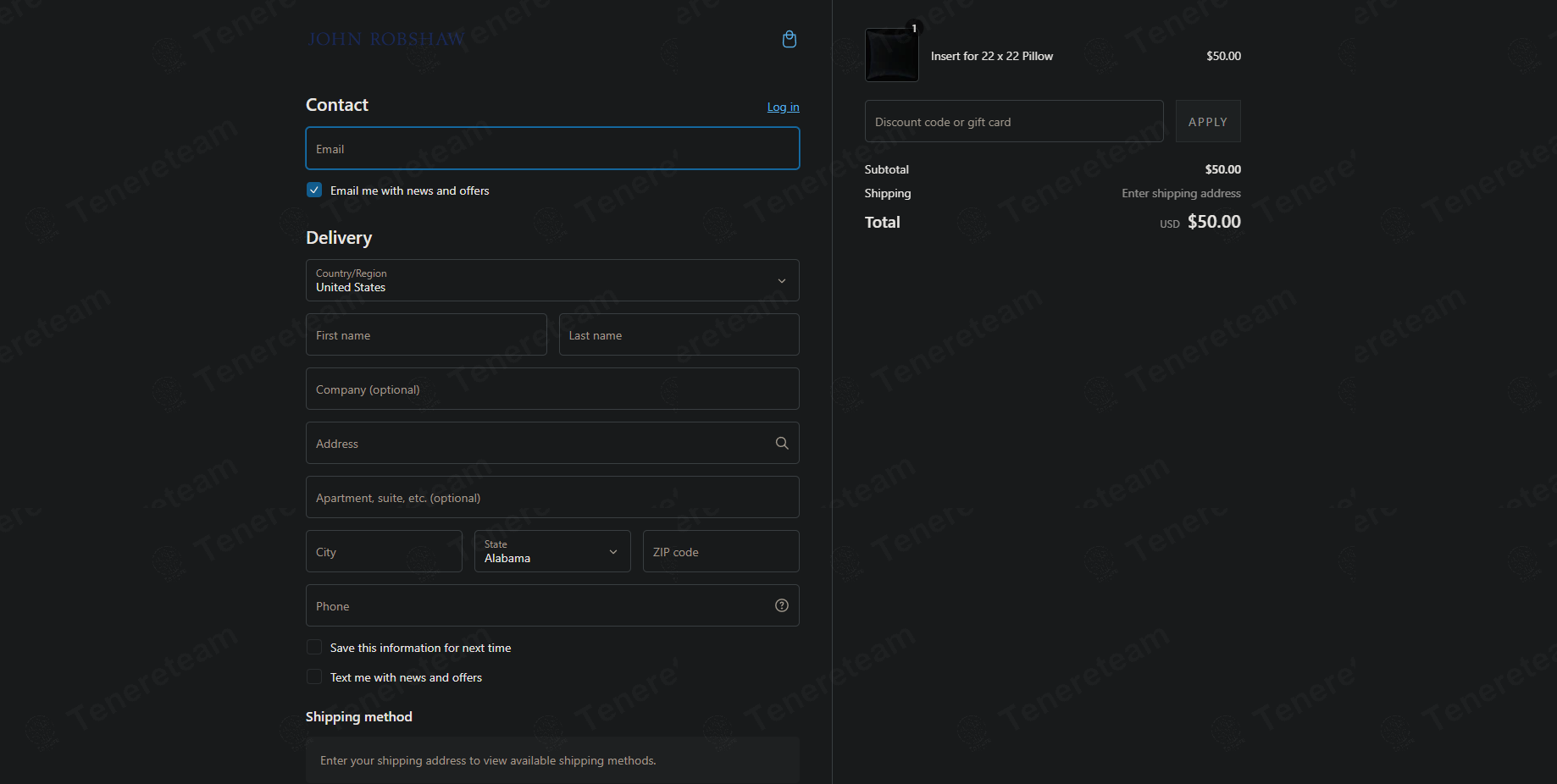
Task: Click the First name field
Action: pos(426,334)
